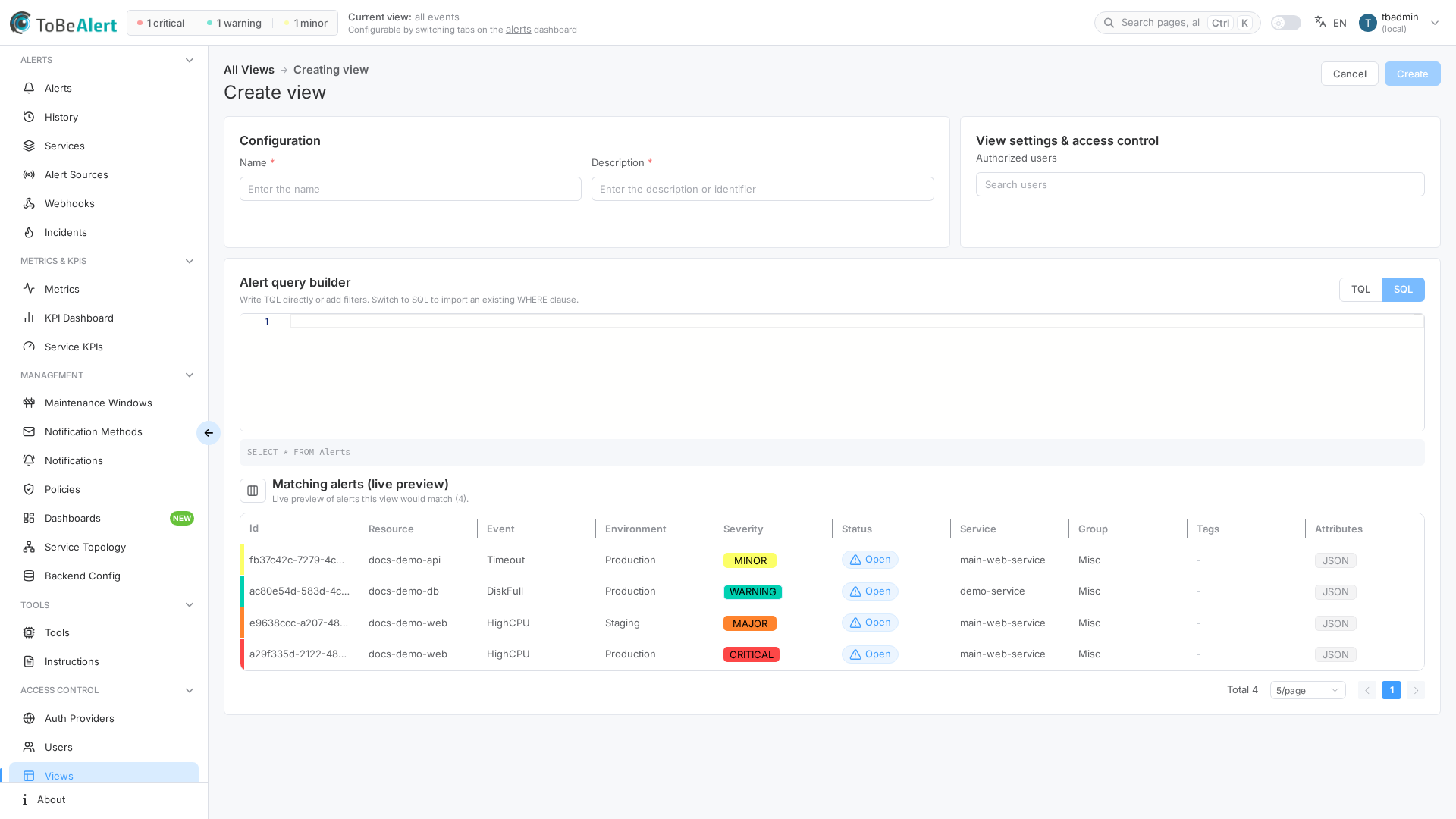Image resolution: width=1456 pixels, height=819 pixels.
Task: Click the Service KPIs gauge icon
Action: point(29,347)
